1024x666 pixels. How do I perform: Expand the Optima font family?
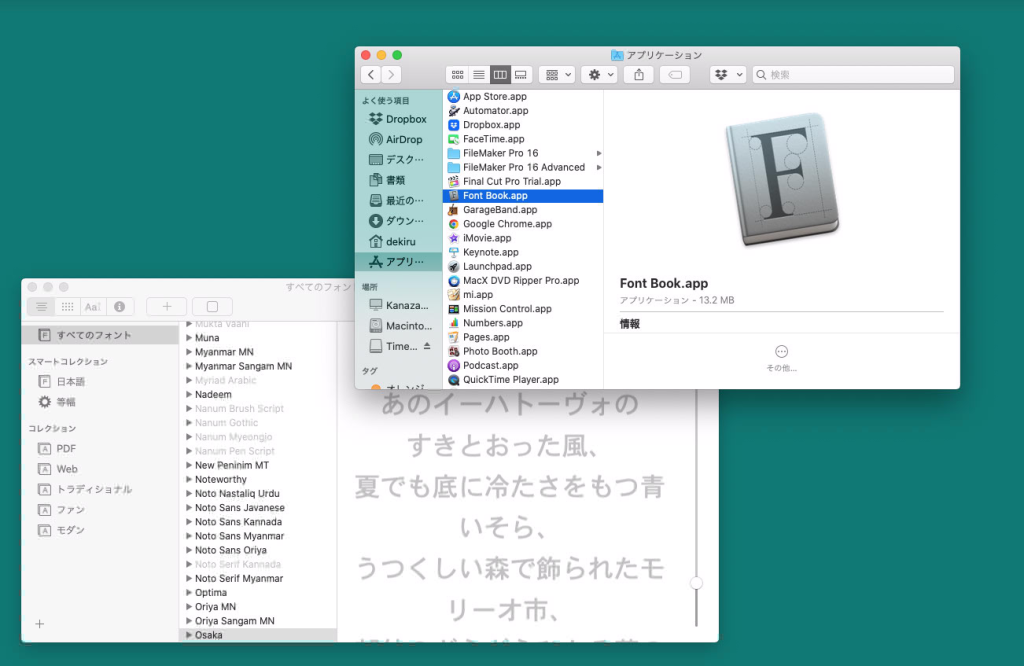(x=188, y=593)
